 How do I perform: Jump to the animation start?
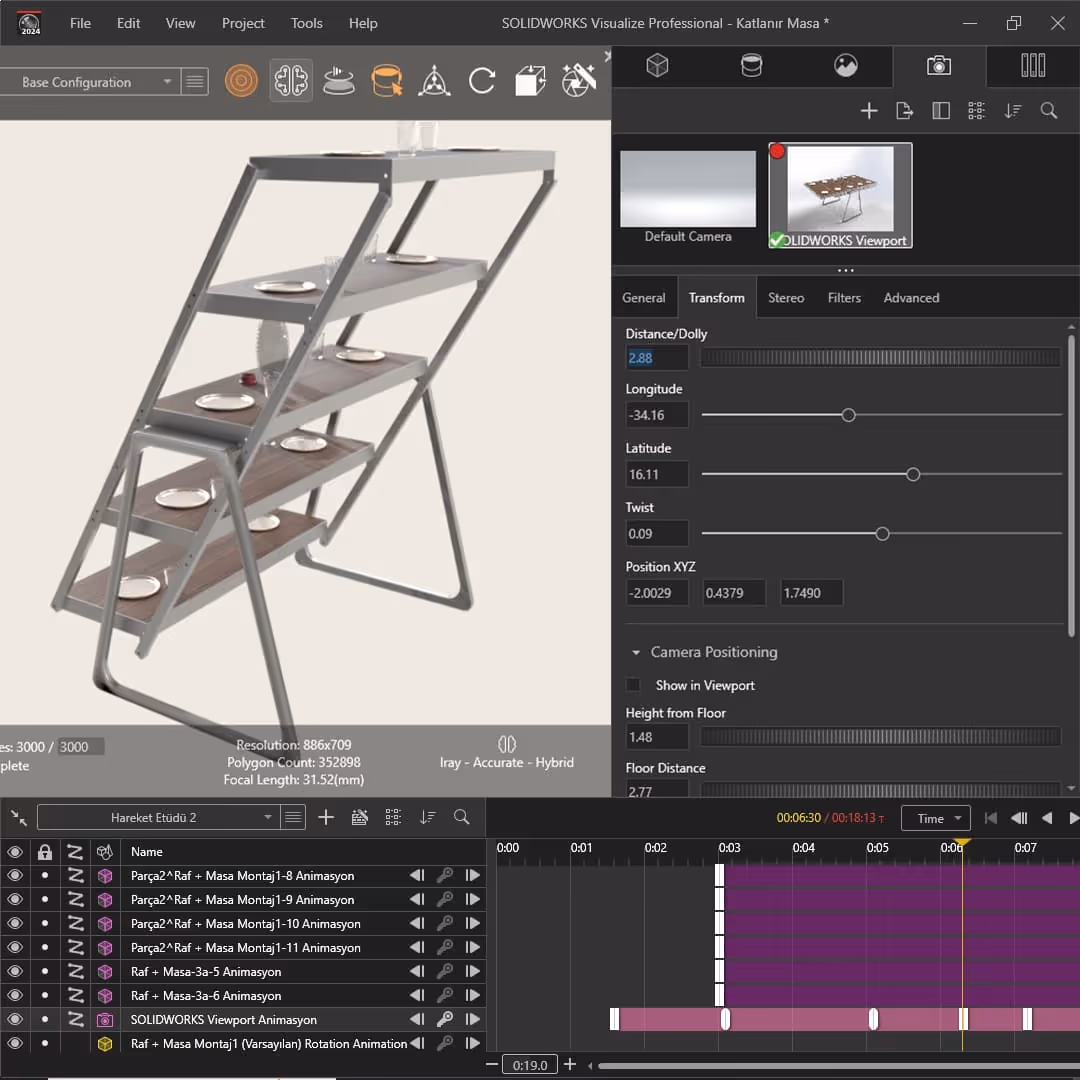(x=990, y=818)
